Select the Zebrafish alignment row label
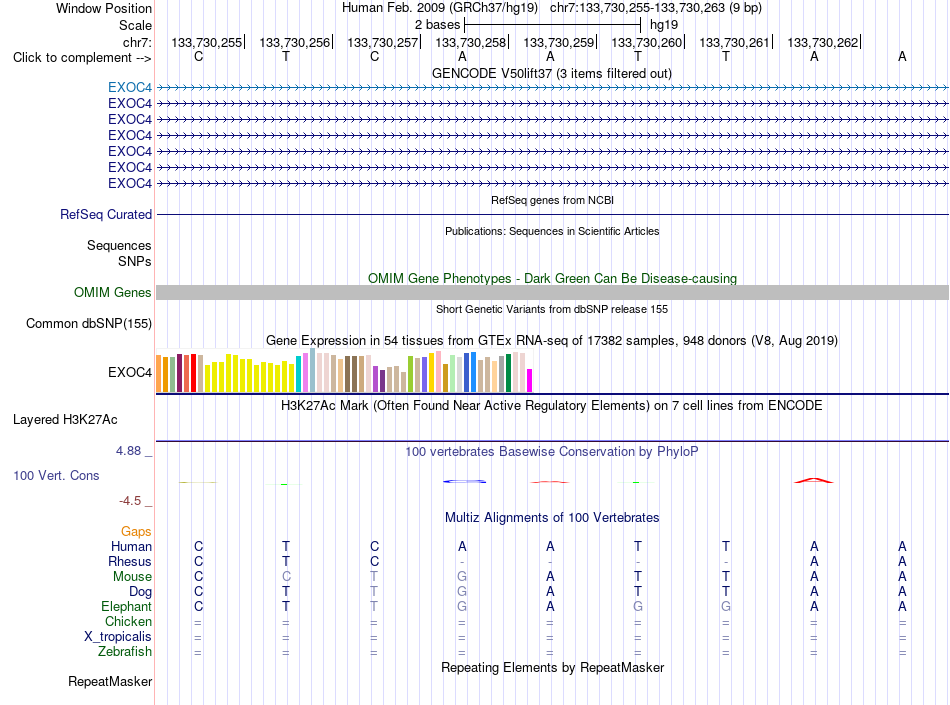 (125, 652)
